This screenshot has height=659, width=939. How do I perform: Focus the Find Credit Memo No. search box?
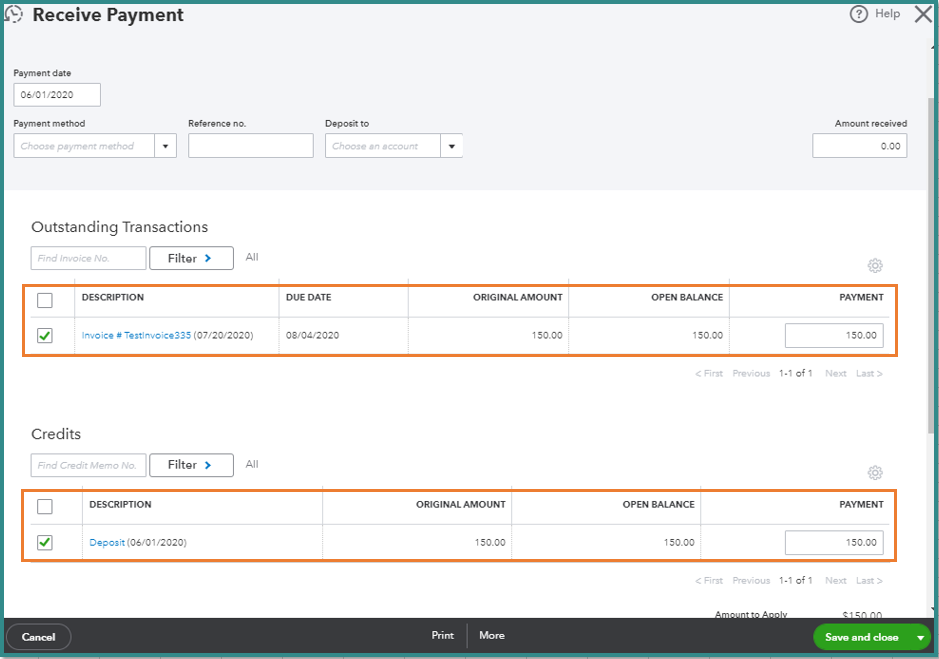(x=88, y=465)
